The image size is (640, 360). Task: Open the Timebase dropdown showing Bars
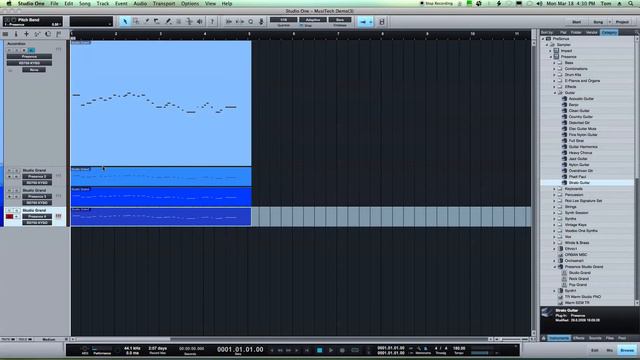340,20
